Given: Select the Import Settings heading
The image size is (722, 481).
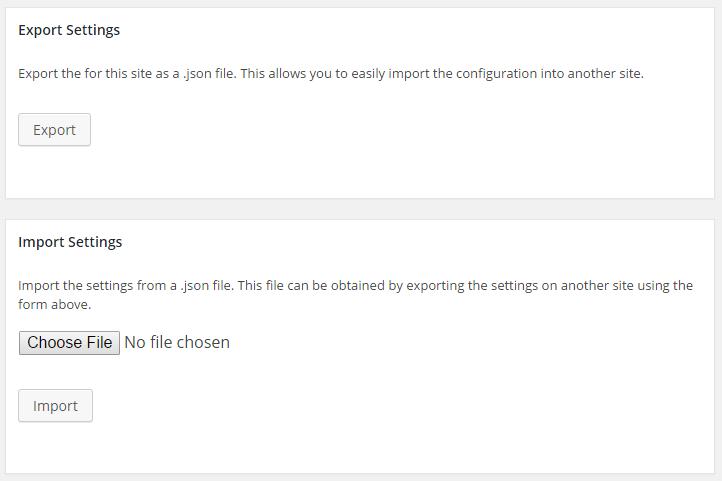Looking at the screenshot, I should [x=70, y=242].
